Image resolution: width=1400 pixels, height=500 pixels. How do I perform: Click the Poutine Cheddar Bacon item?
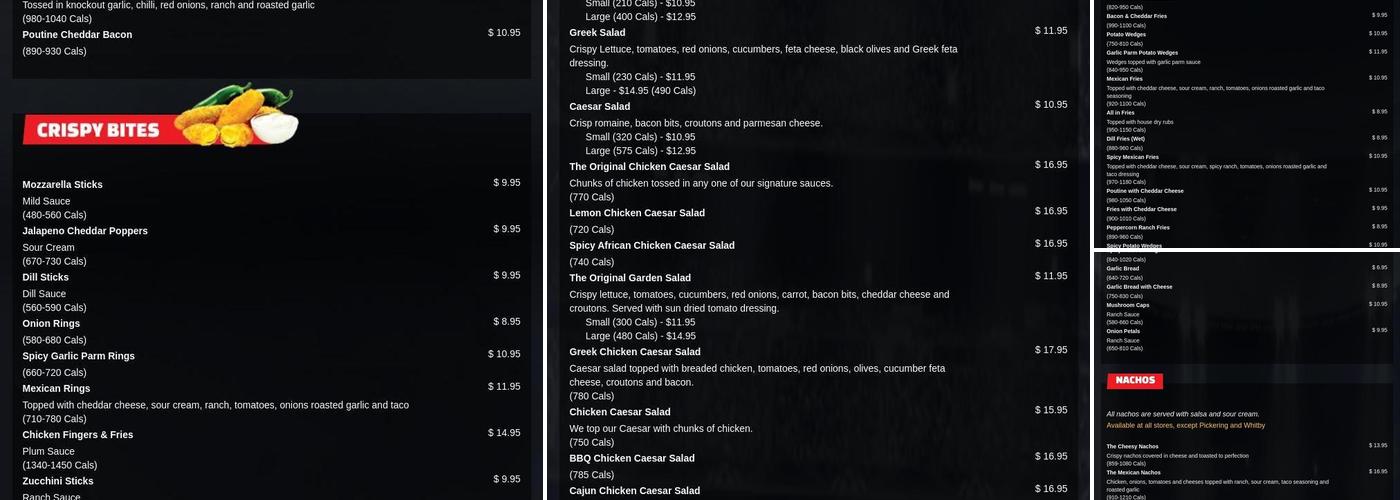(x=77, y=34)
